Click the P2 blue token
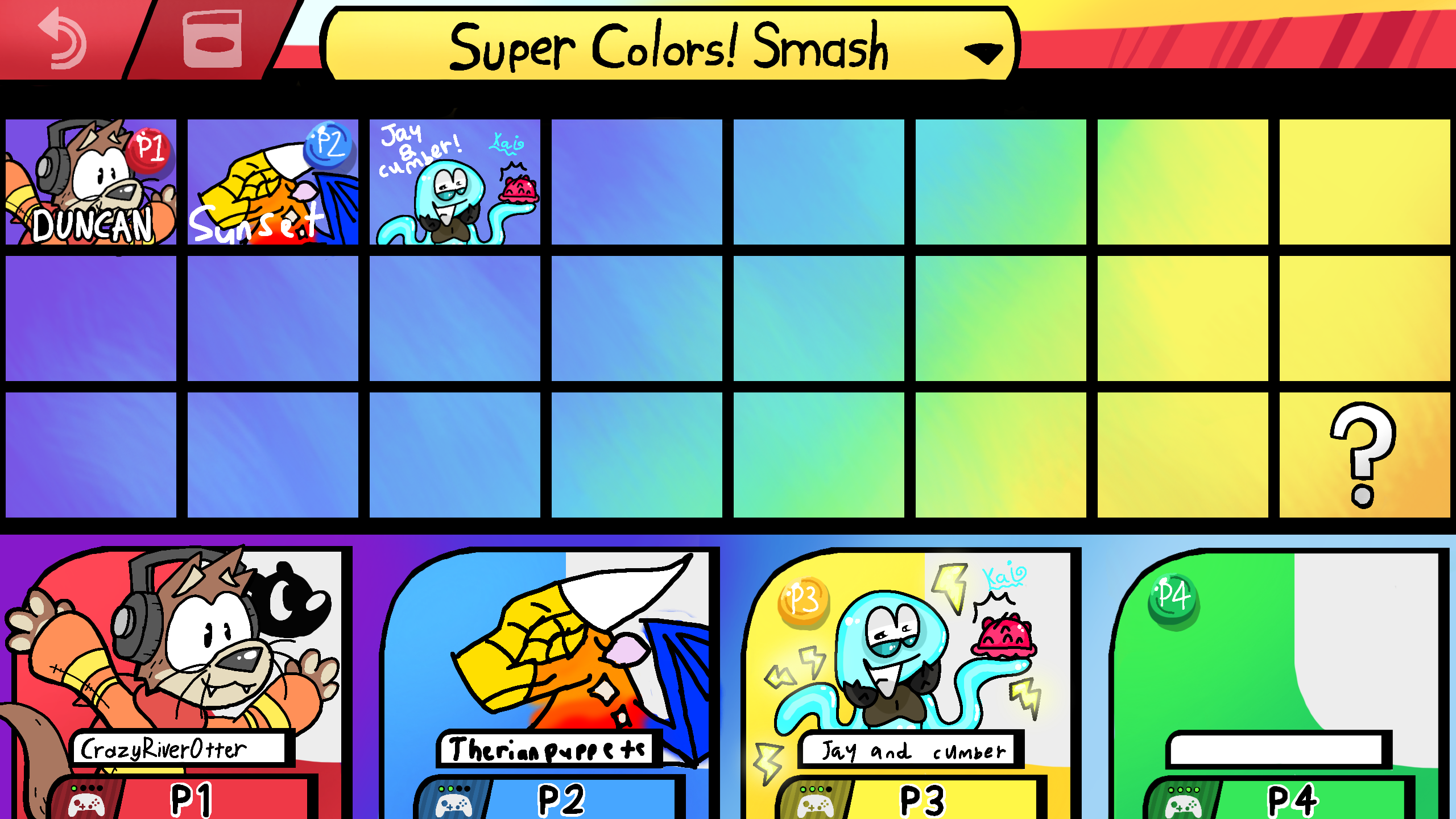Viewport: 1456px width, 819px height. point(329,144)
